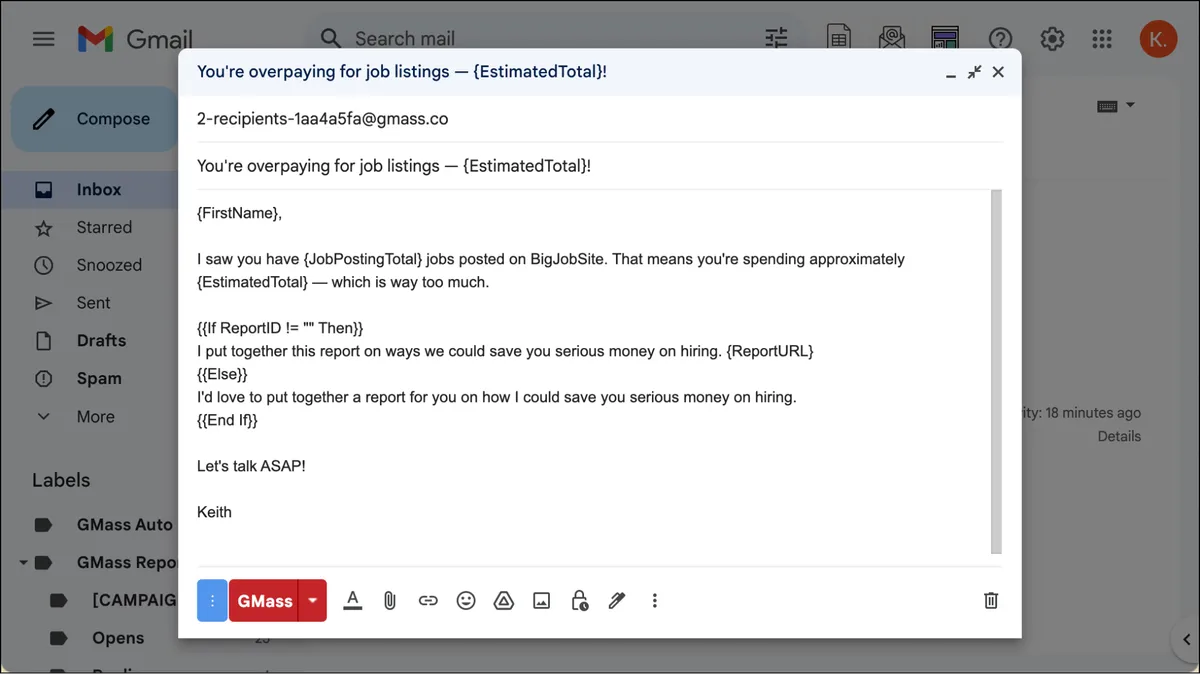
Task: Open the GMass dashboard icon in header
Action: coord(945,39)
